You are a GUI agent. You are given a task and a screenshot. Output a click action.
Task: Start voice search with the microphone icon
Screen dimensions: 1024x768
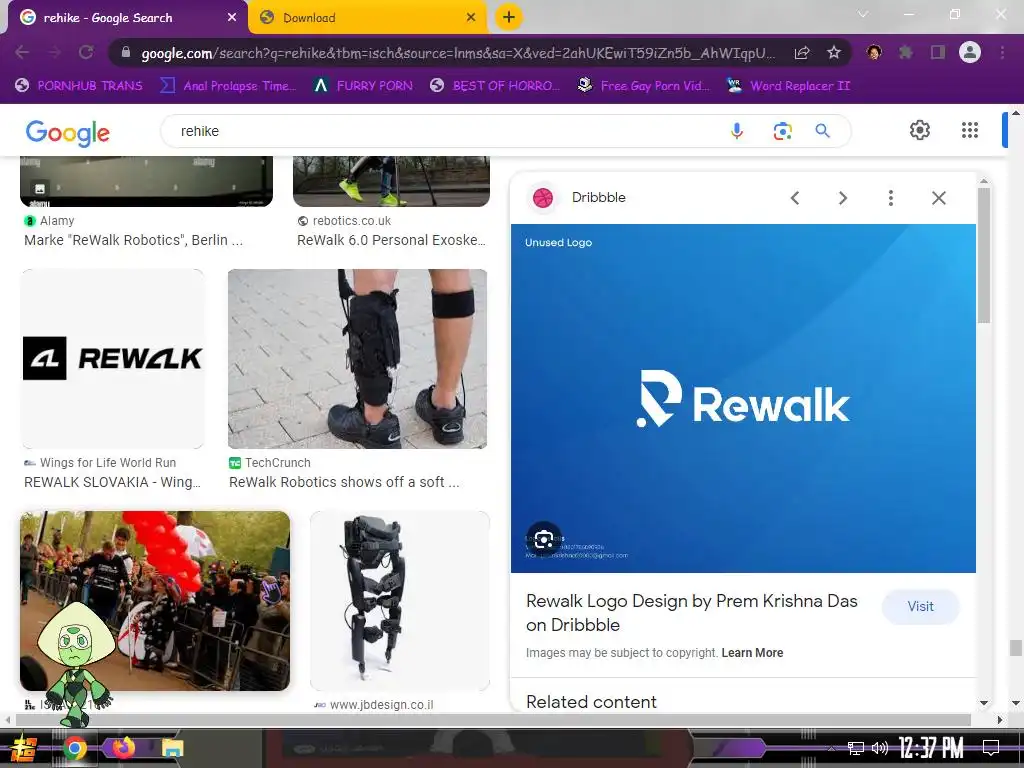(x=737, y=131)
